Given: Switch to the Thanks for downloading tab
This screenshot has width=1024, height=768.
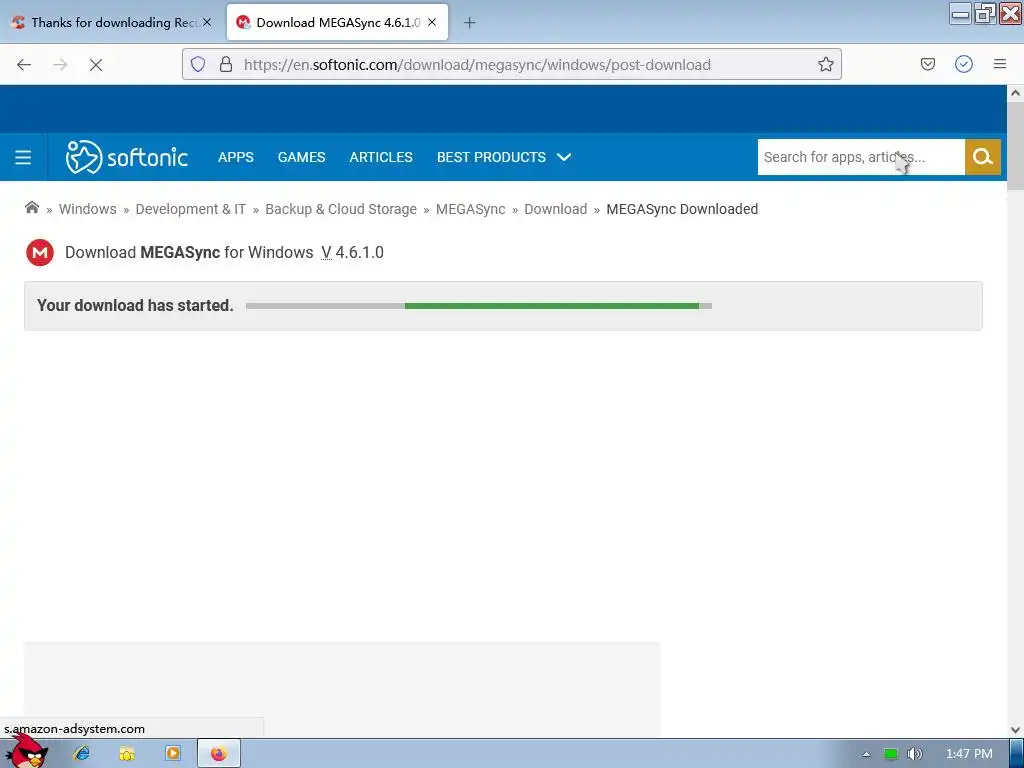Looking at the screenshot, I should (112, 23).
